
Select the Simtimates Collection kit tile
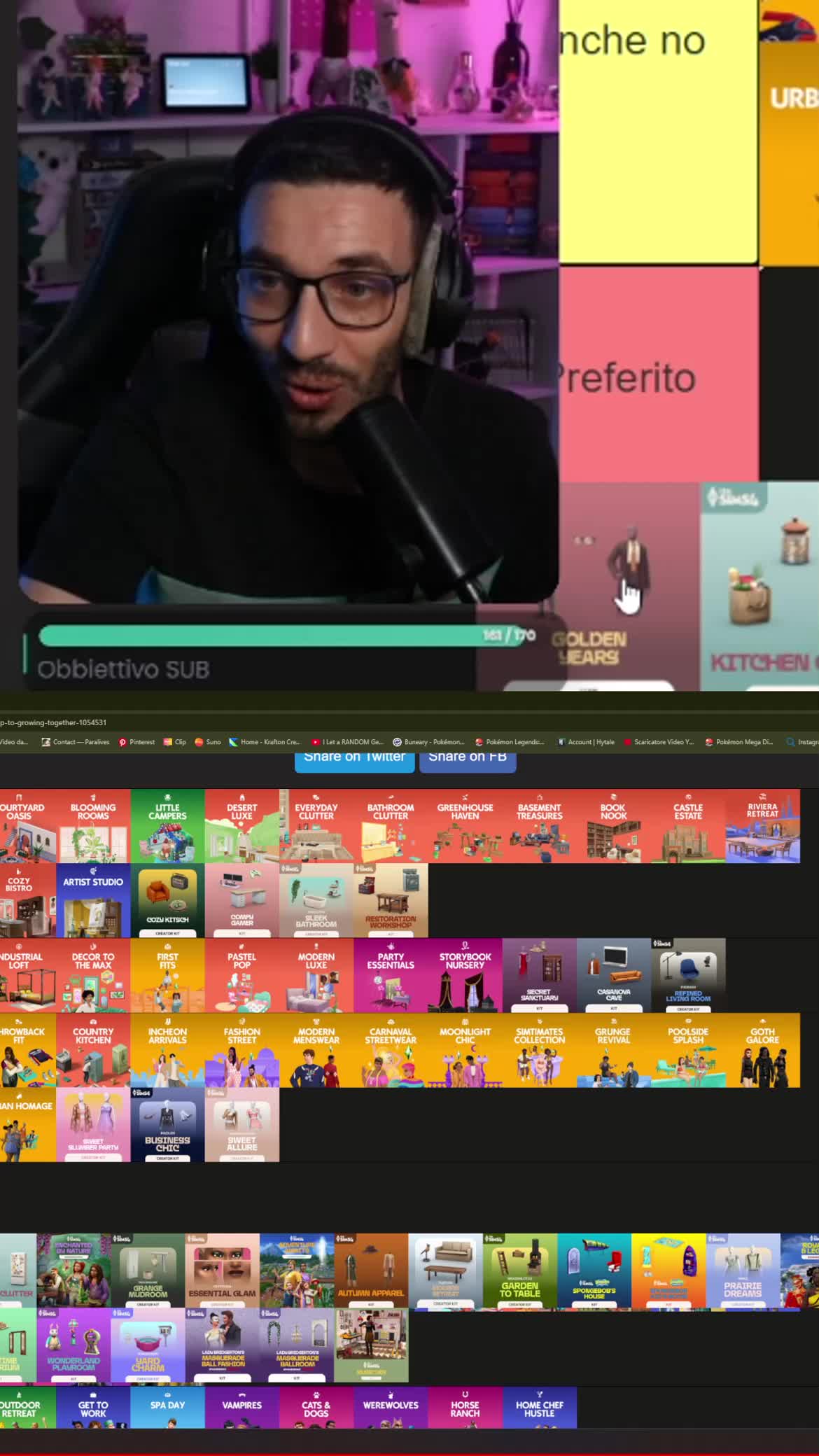(x=539, y=1050)
